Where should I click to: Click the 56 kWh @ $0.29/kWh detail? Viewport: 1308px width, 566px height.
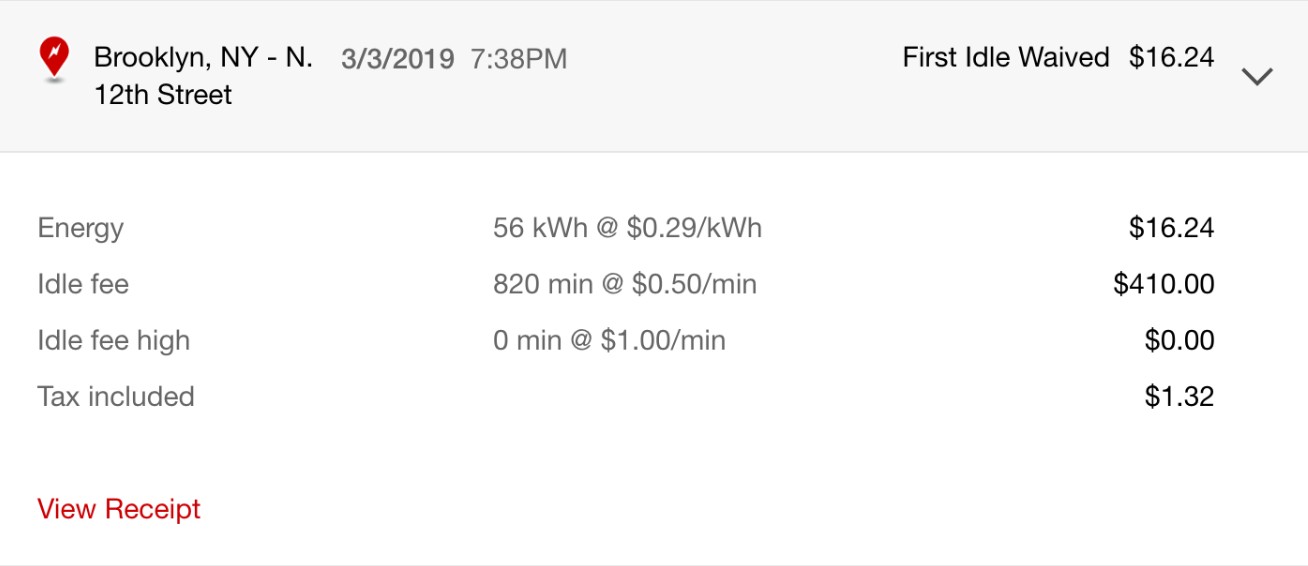pos(627,228)
